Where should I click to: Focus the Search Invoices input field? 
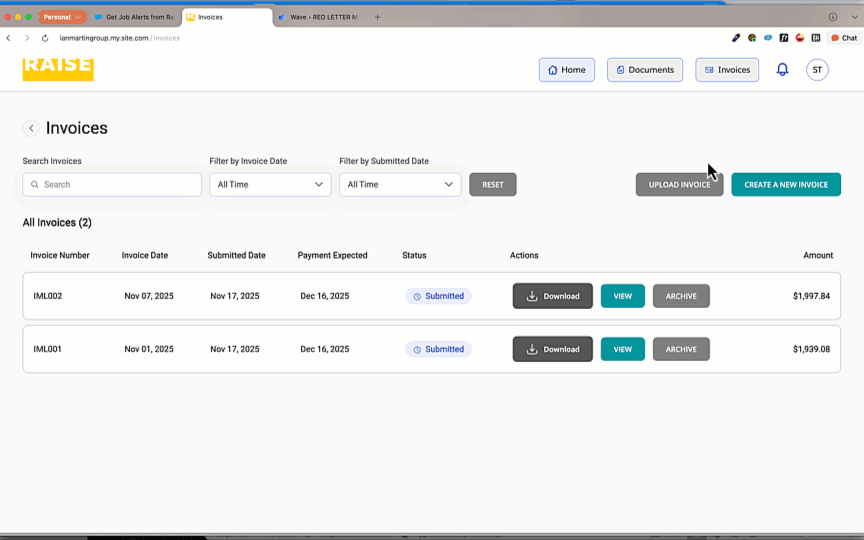pos(112,185)
